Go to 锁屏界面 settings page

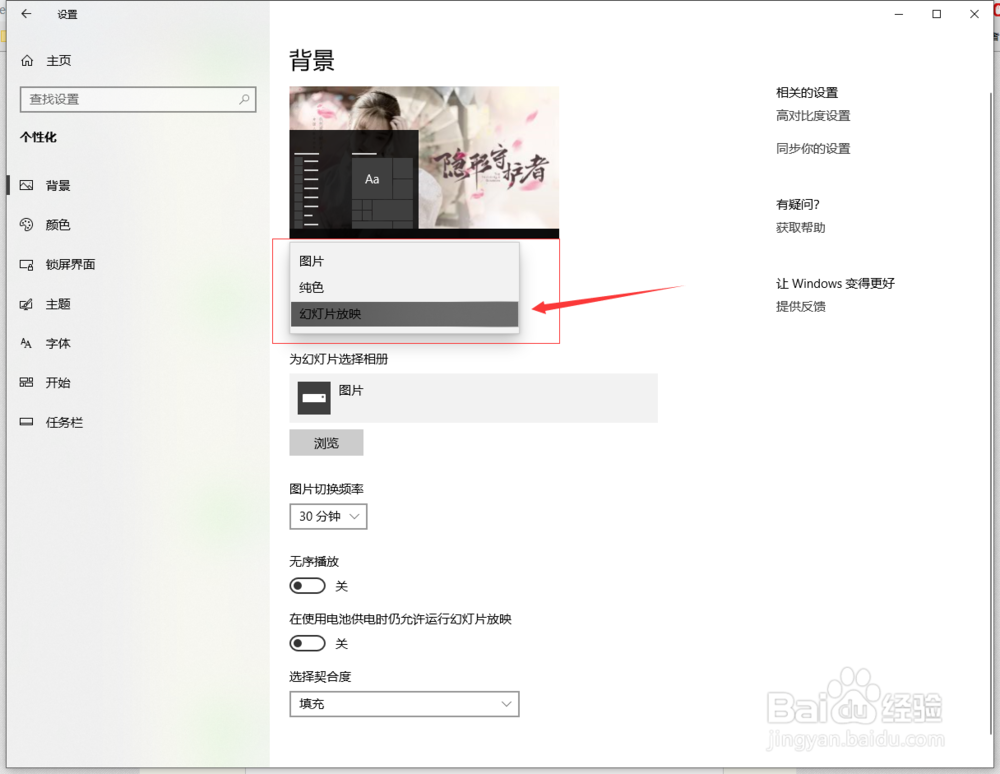tap(70, 264)
